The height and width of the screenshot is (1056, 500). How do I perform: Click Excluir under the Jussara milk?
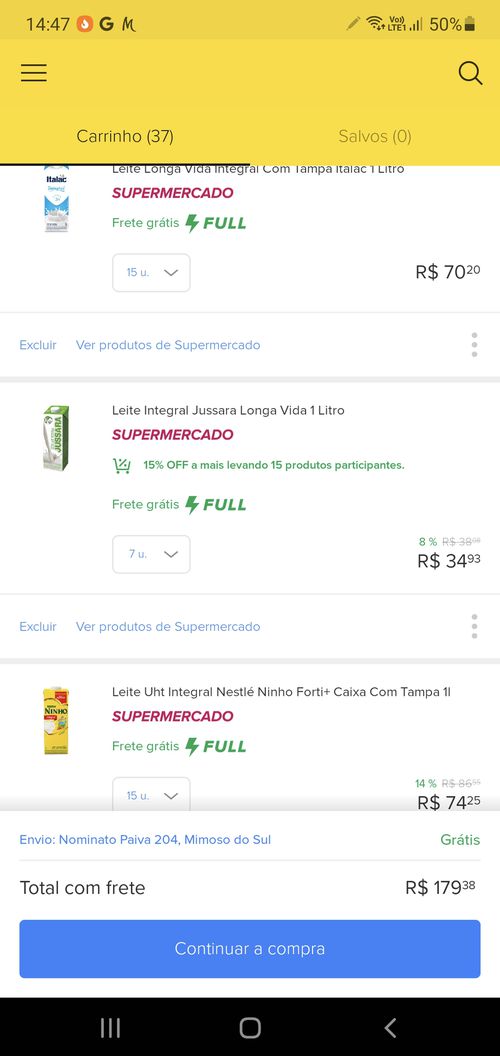pyautogui.click(x=38, y=626)
